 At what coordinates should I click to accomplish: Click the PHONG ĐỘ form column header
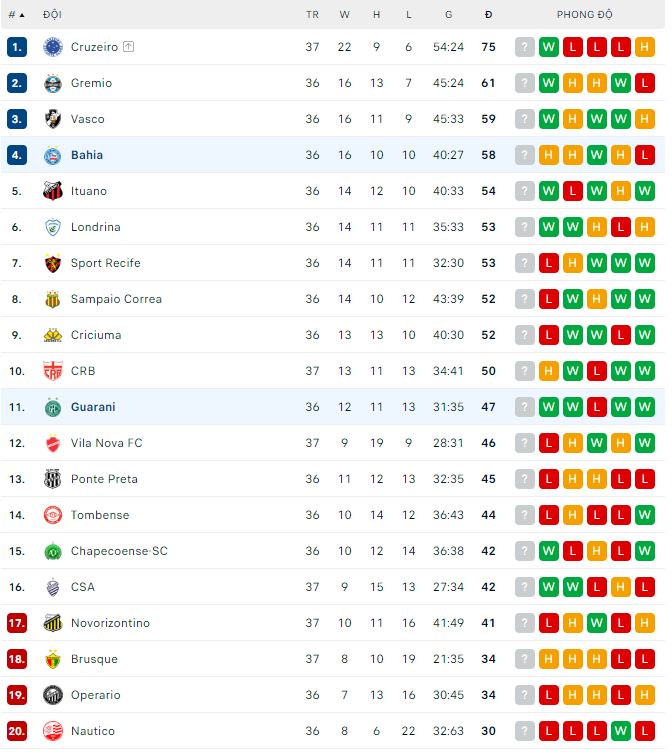[x=585, y=15]
